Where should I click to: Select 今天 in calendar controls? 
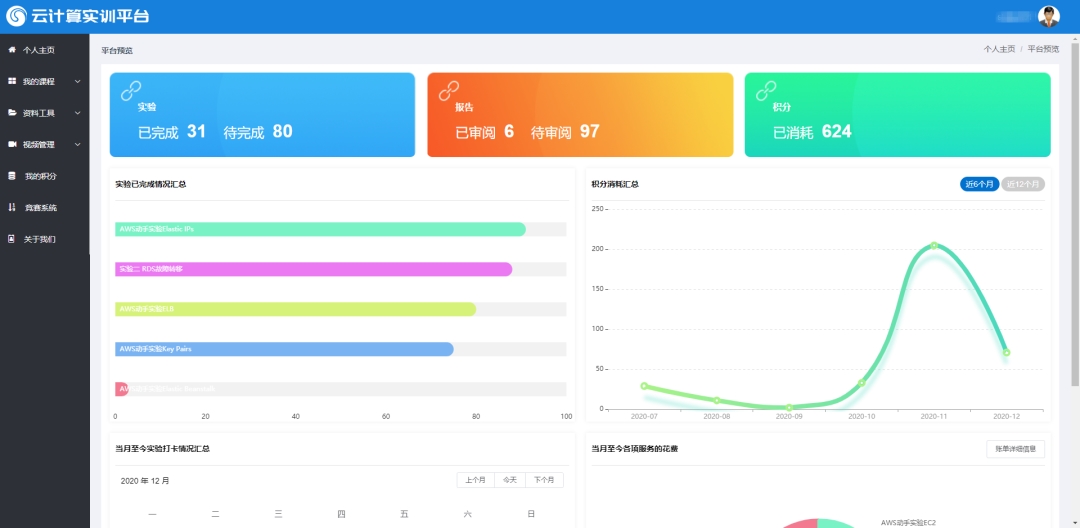pos(510,480)
